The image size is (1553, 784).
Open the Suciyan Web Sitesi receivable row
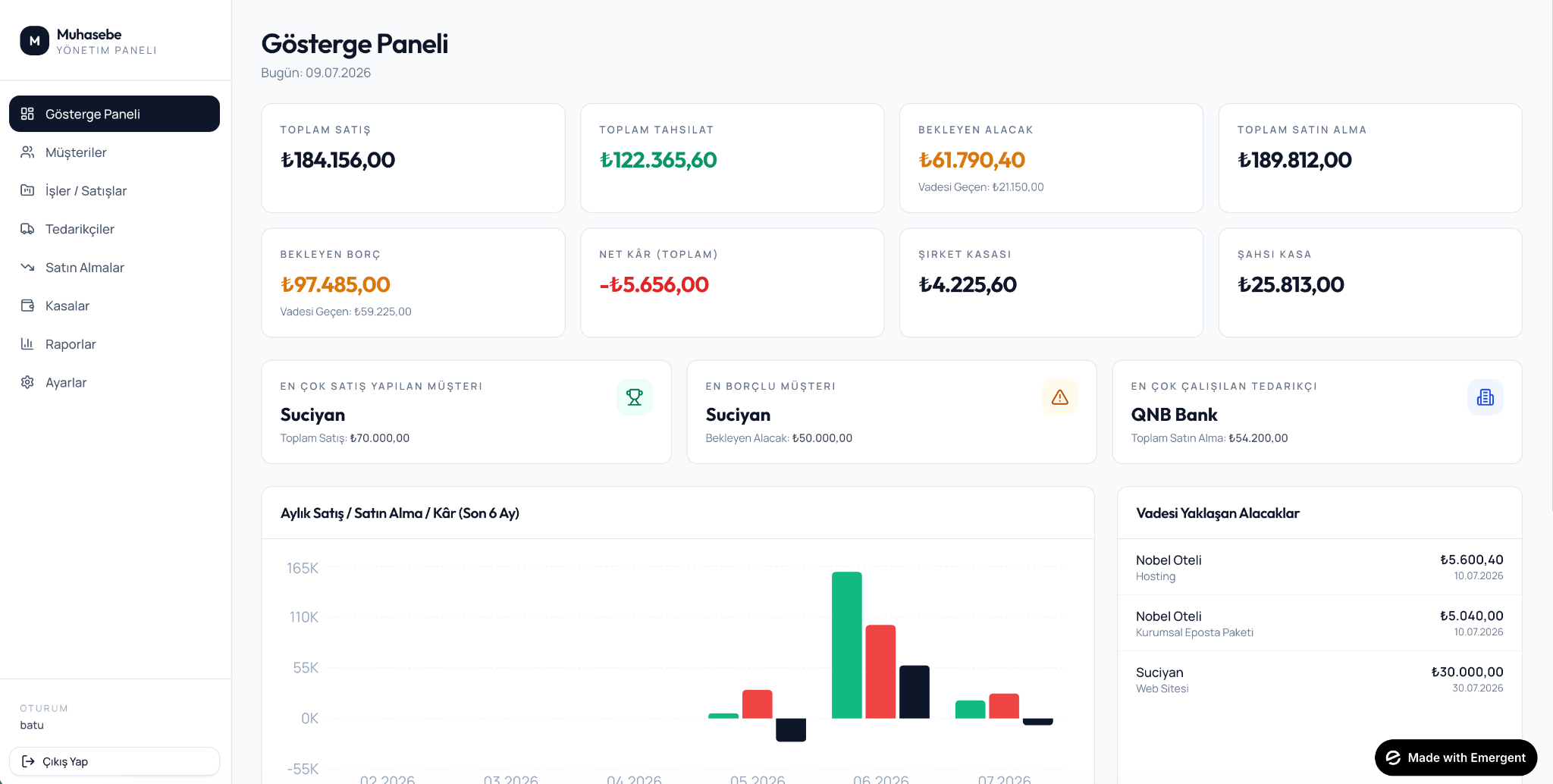pyautogui.click(x=1319, y=679)
